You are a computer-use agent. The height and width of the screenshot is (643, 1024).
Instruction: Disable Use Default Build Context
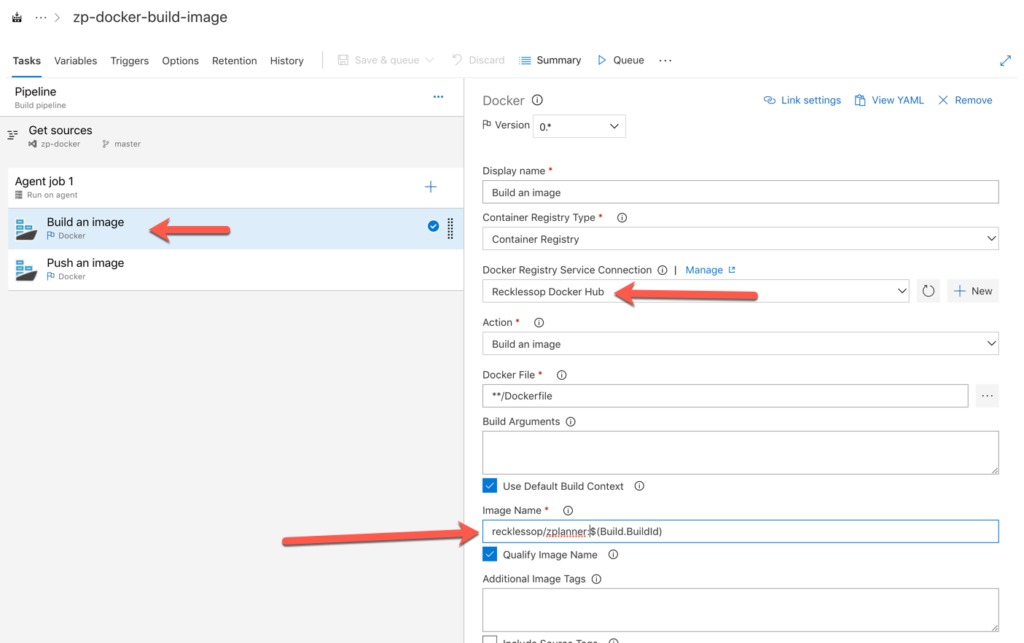tap(489, 486)
